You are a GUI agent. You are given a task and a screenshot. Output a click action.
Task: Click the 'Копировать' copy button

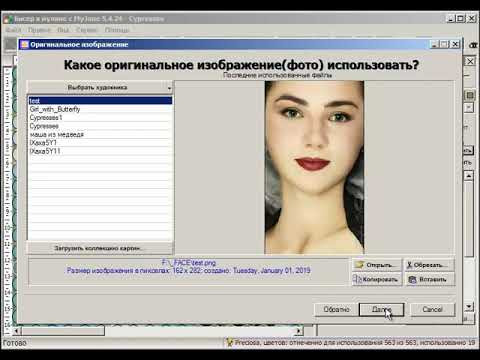(377, 279)
